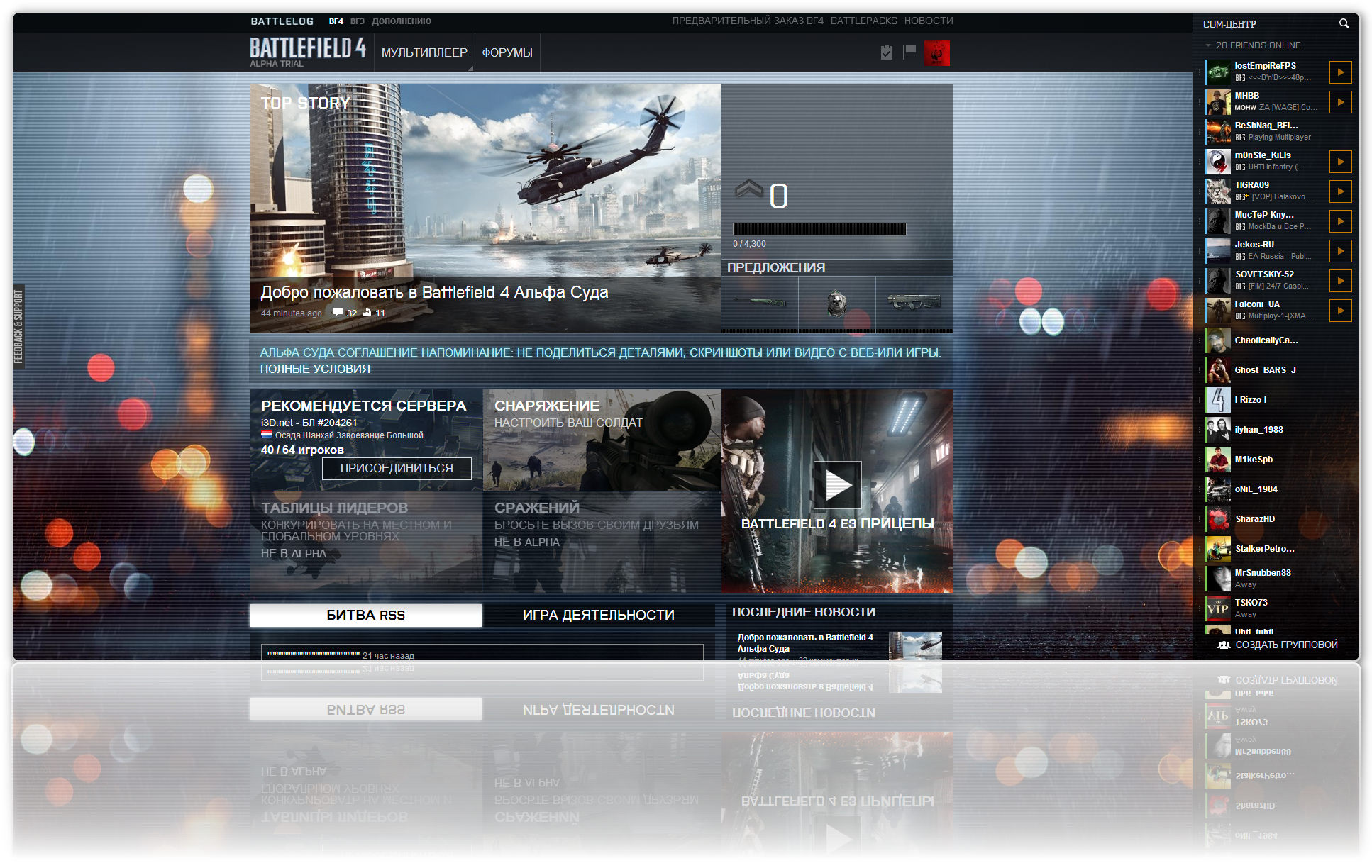Play the Battlefield 4 E3 video

pos(837,485)
